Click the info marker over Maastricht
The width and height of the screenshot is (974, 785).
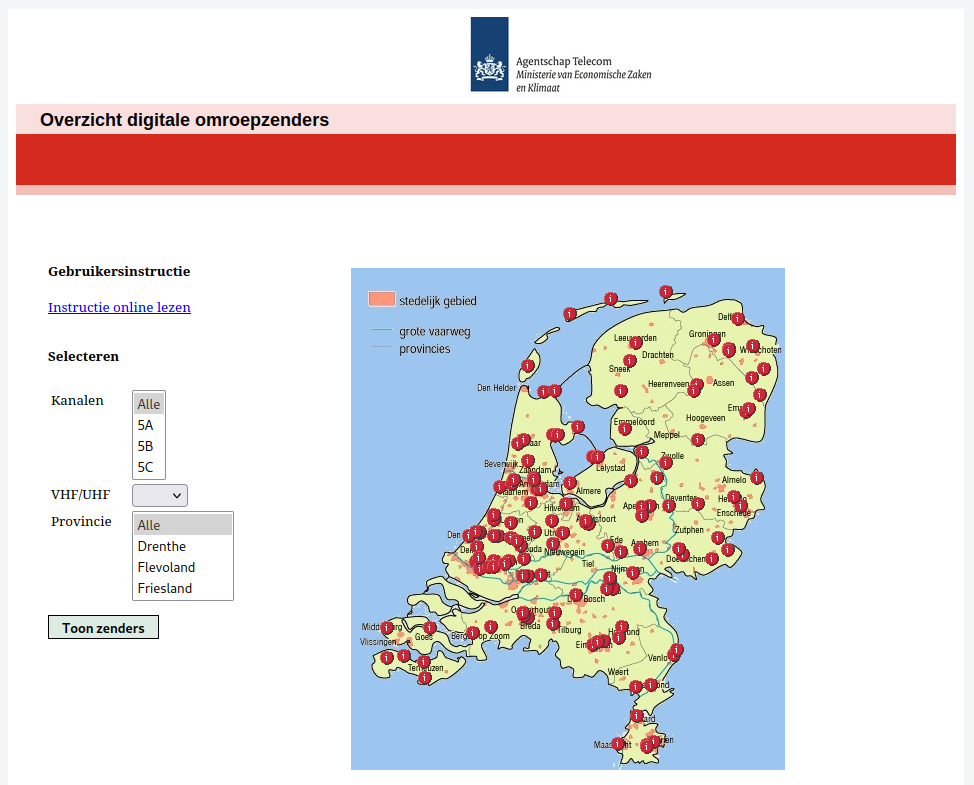click(619, 743)
